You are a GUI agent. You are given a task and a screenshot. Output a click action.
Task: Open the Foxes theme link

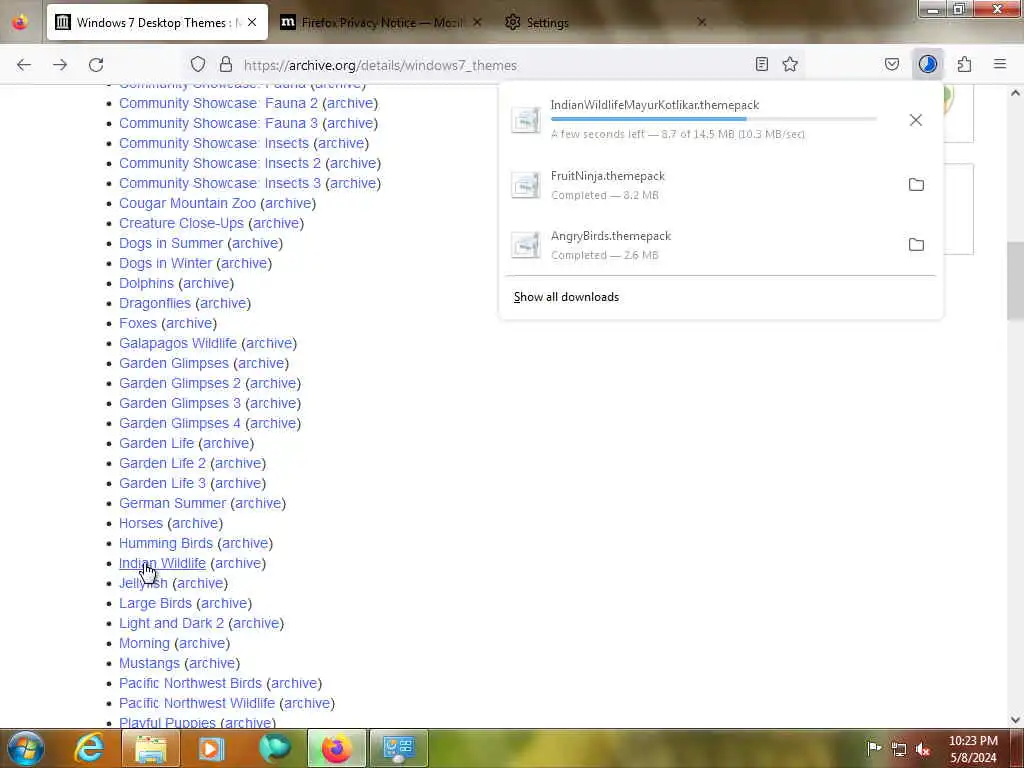pyautogui.click(x=138, y=323)
